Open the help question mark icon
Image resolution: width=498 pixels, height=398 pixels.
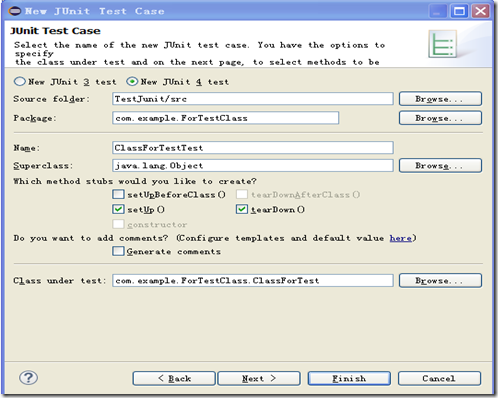point(28,378)
